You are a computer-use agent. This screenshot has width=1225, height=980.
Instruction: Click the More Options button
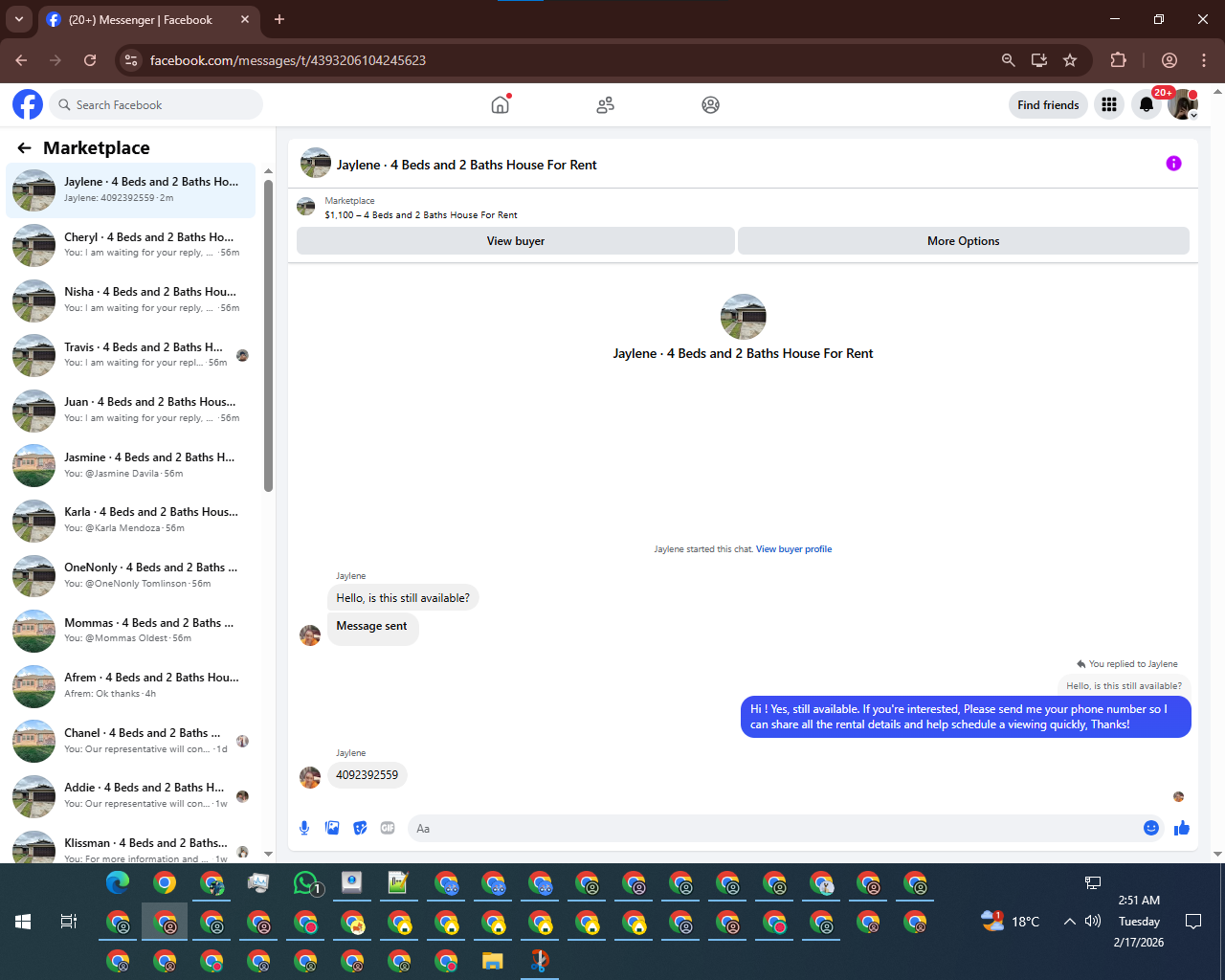click(x=964, y=241)
